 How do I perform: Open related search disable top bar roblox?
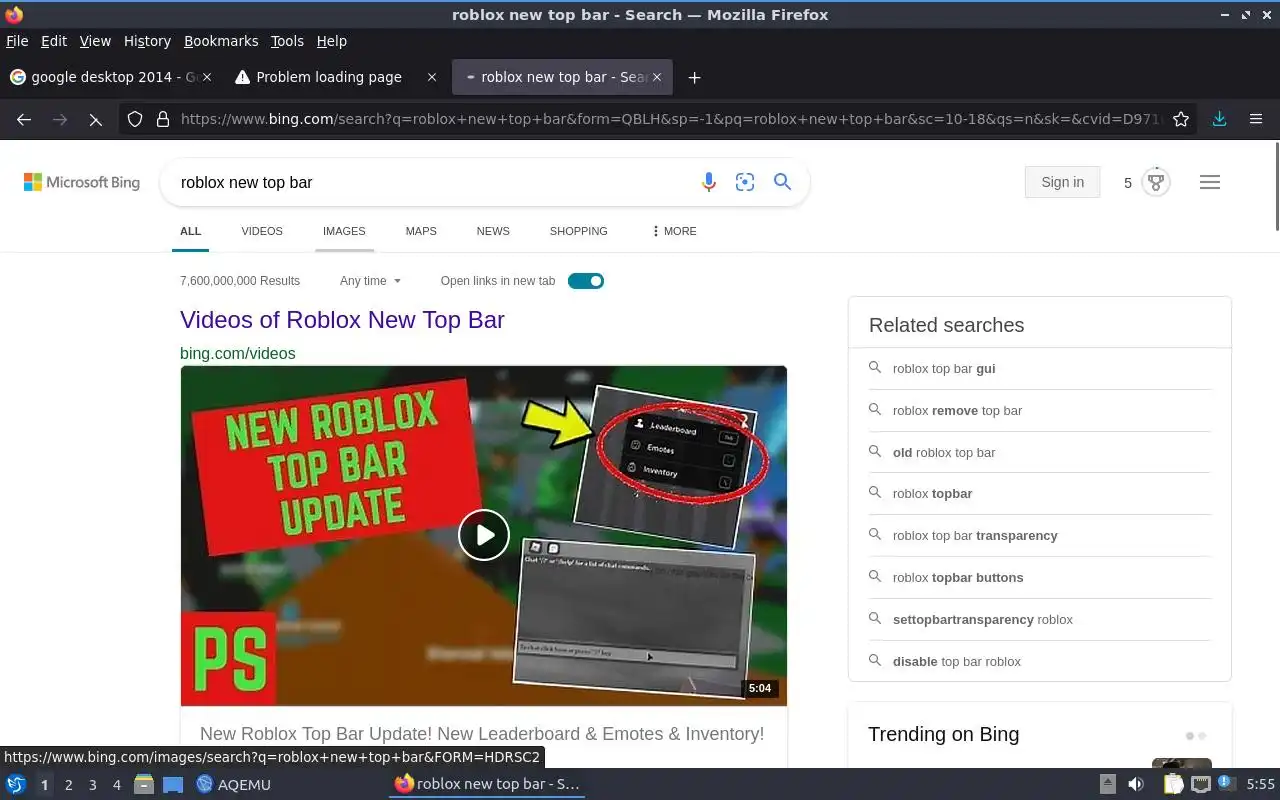coord(957,661)
